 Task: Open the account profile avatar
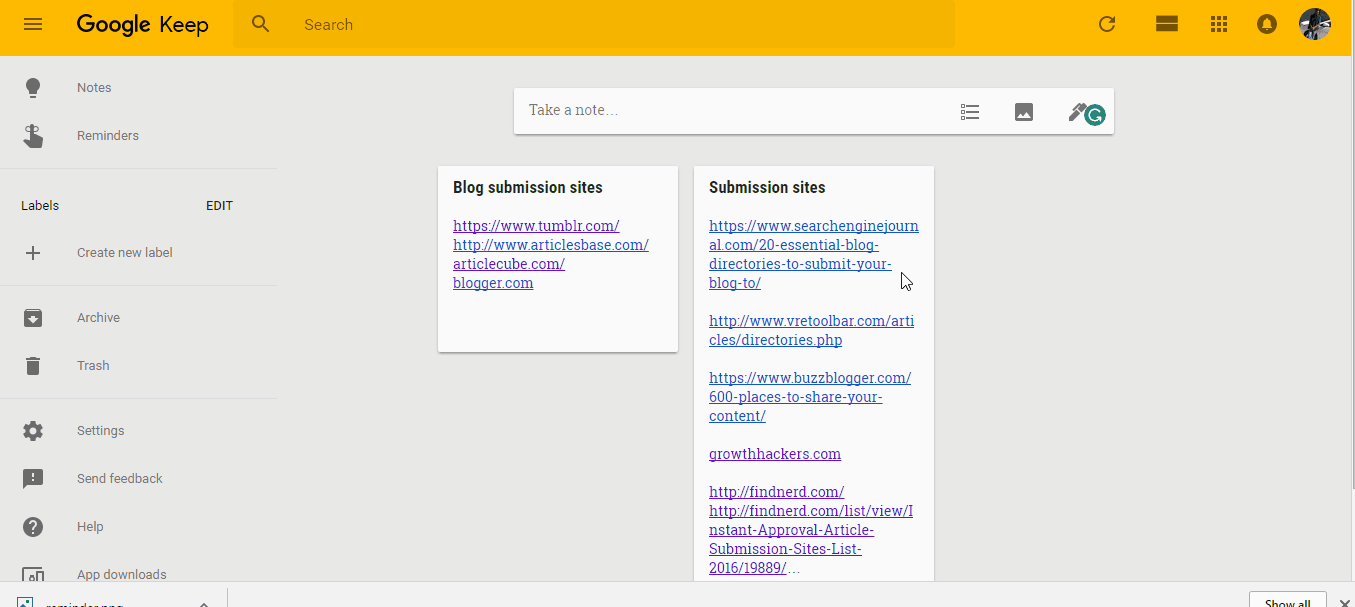pos(1314,24)
